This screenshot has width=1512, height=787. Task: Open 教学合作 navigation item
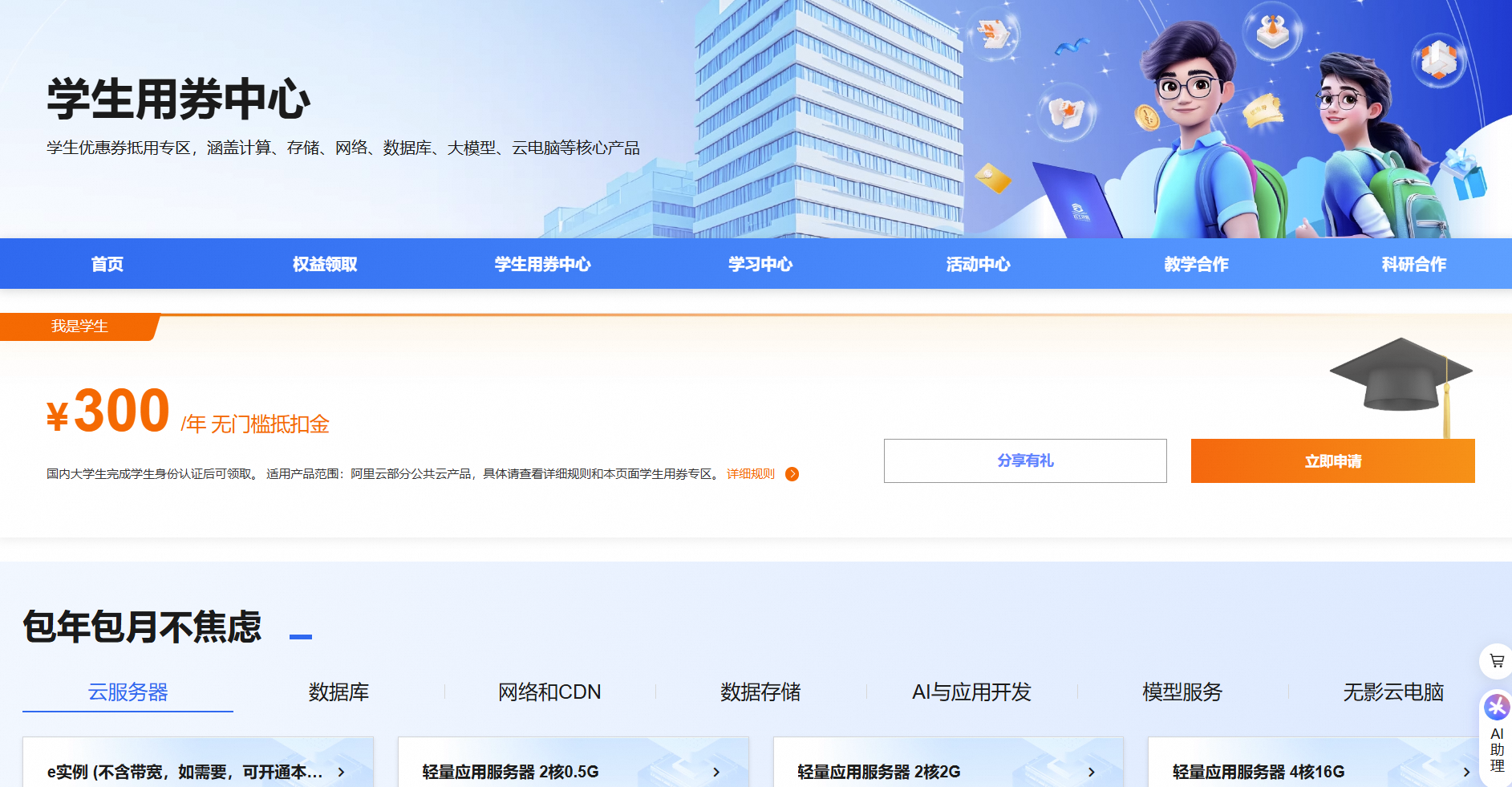(1196, 264)
